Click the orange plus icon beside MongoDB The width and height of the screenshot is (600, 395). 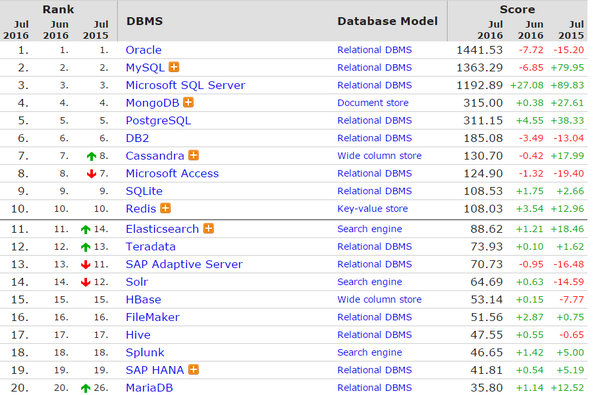click(188, 102)
